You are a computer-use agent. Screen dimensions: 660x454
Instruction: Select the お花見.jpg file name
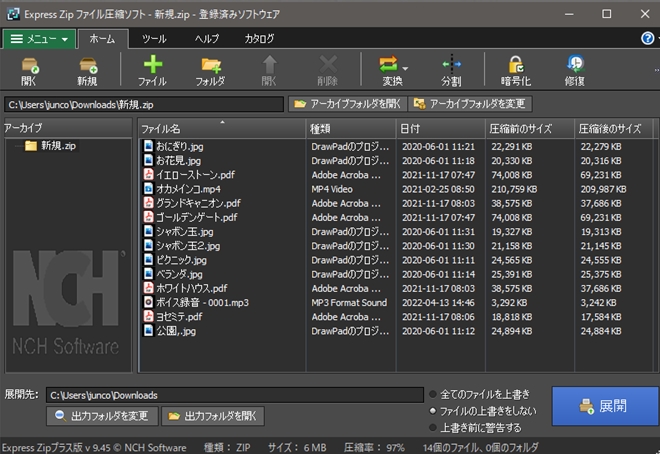tap(178, 160)
